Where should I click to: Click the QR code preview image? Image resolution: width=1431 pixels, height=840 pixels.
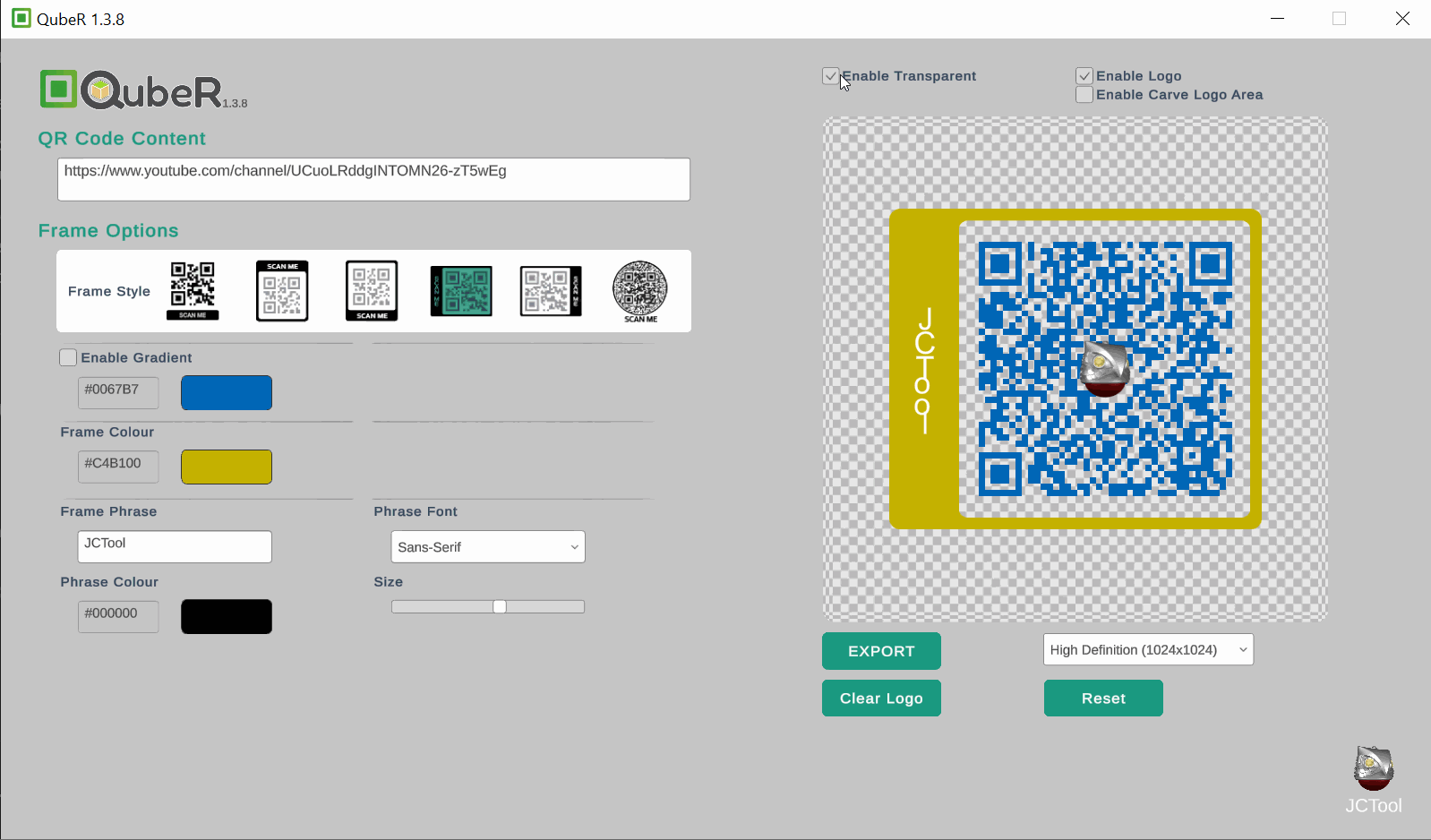[1075, 369]
